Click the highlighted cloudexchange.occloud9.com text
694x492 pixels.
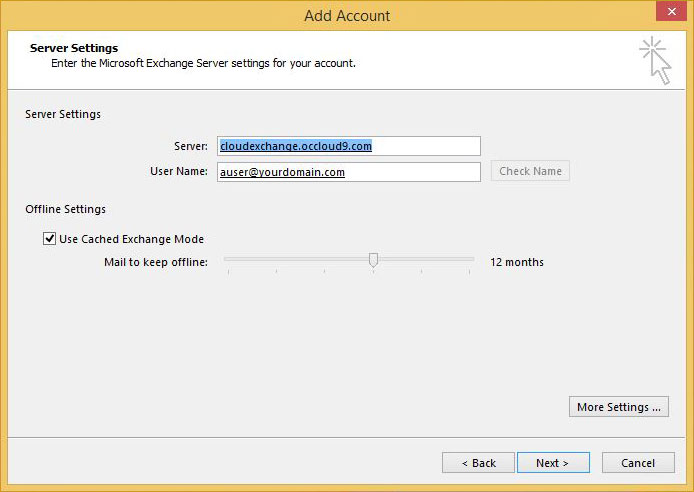point(296,146)
